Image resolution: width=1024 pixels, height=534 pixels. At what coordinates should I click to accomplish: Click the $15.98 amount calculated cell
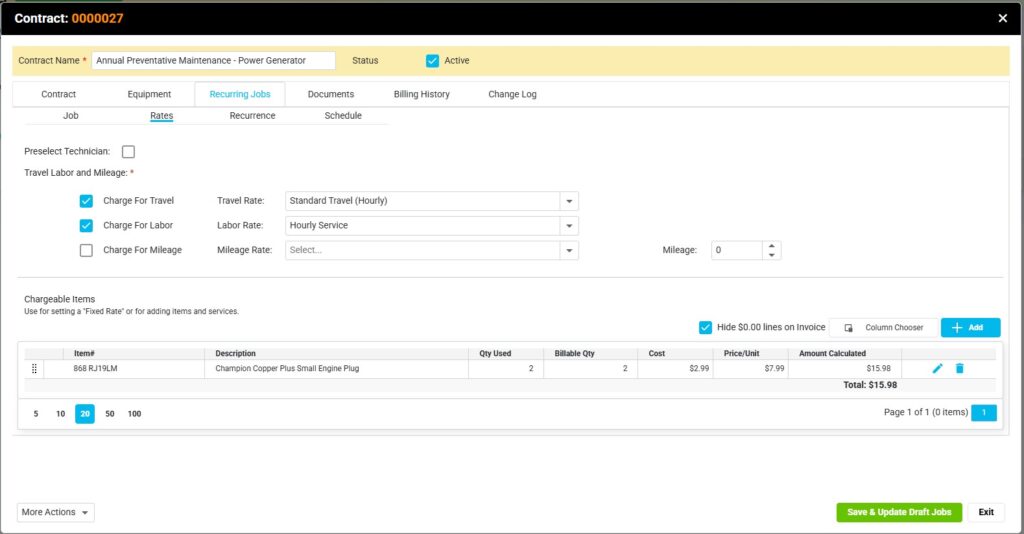[x=845, y=369]
